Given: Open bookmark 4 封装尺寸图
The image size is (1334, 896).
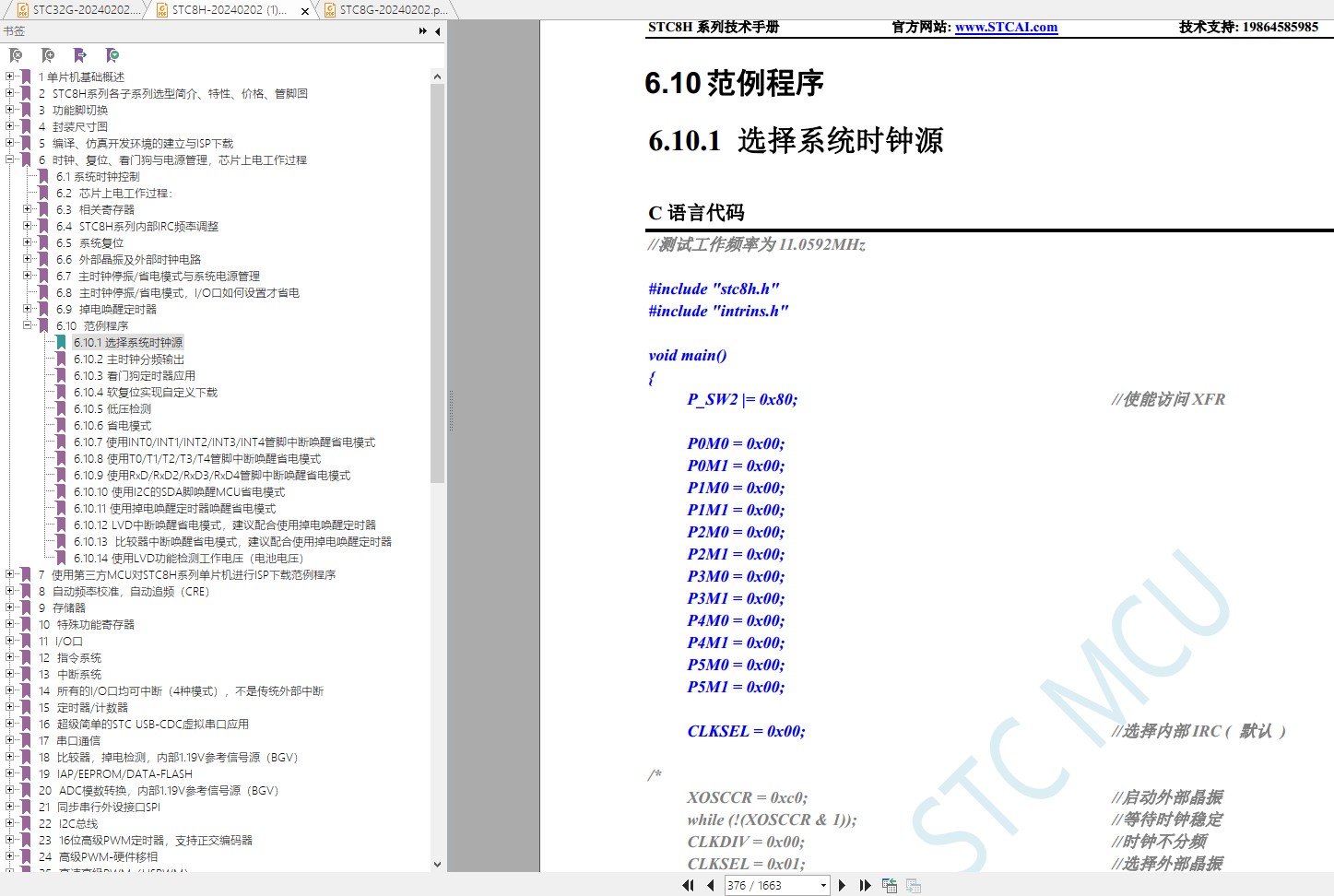Looking at the screenshot, I should [73, 127].
